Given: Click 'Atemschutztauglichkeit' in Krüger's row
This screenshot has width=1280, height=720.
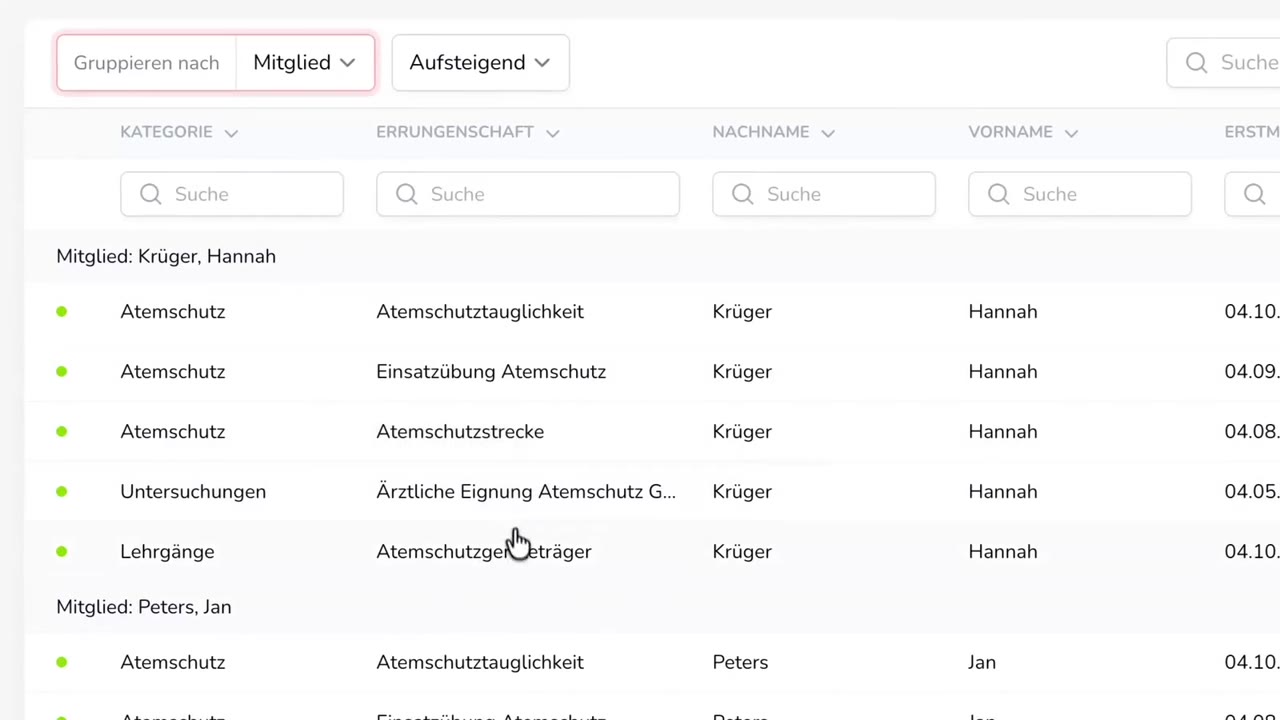Looking at the screenshot, I should (480, 312).
